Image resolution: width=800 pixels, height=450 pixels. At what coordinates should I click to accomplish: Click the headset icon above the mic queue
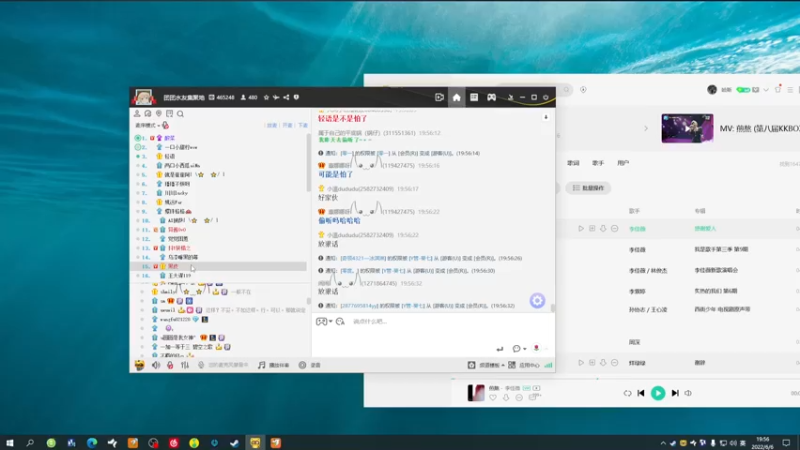148,114
